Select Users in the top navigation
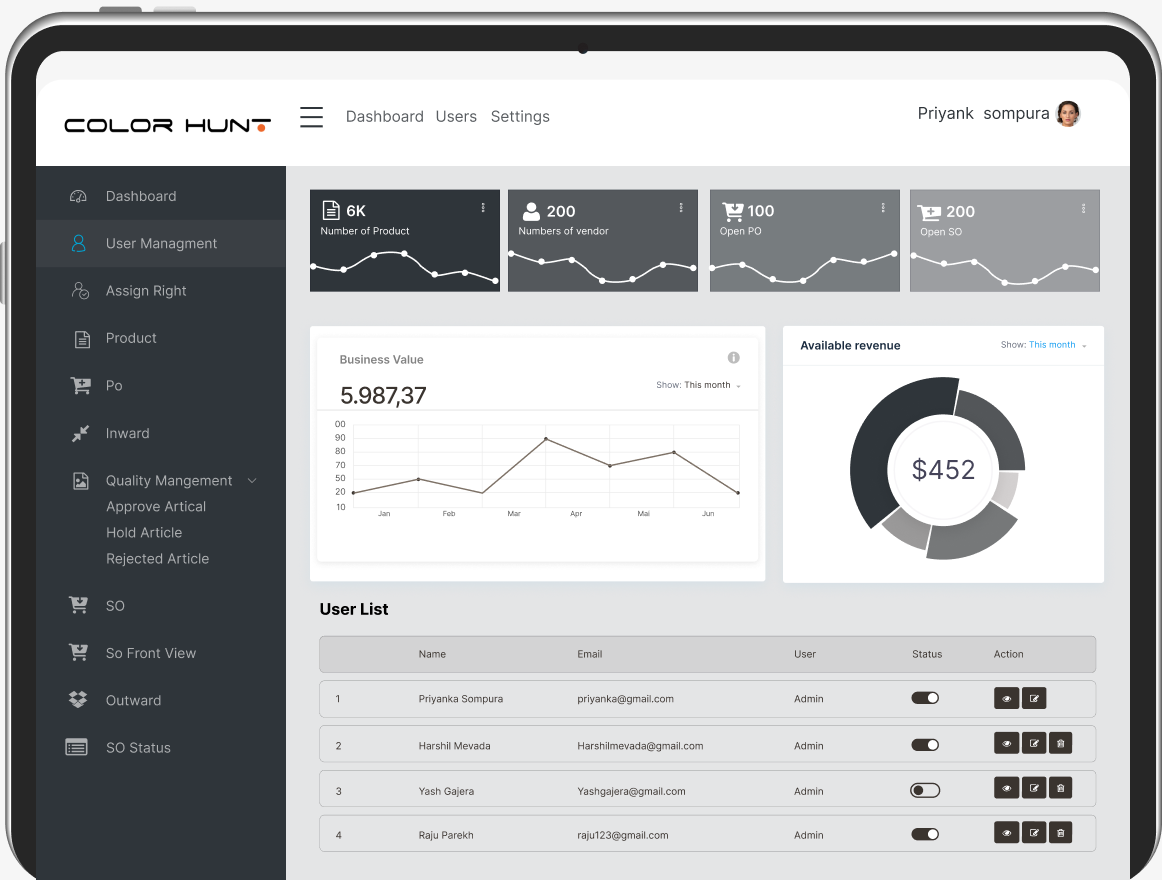This screenshot has width=1162, height=880. coord(456,116)
